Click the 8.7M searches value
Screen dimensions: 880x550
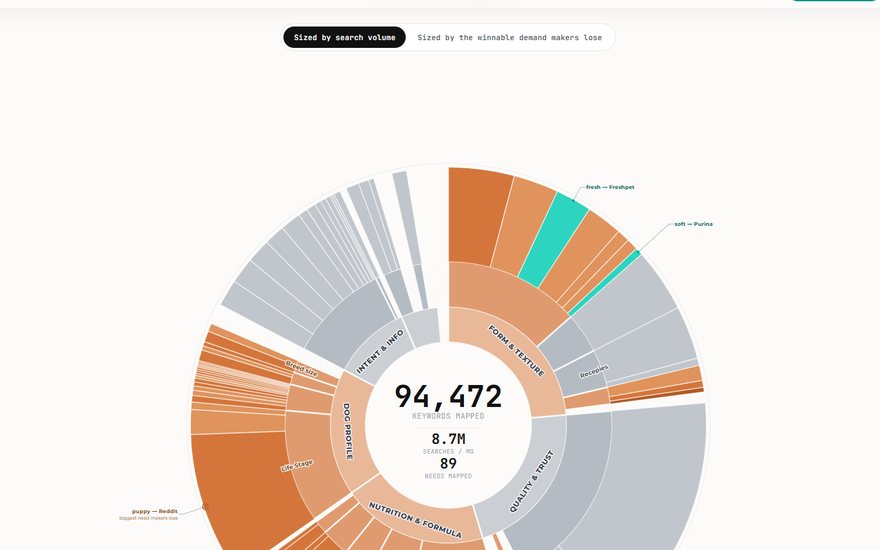click(x=448, y=439)
